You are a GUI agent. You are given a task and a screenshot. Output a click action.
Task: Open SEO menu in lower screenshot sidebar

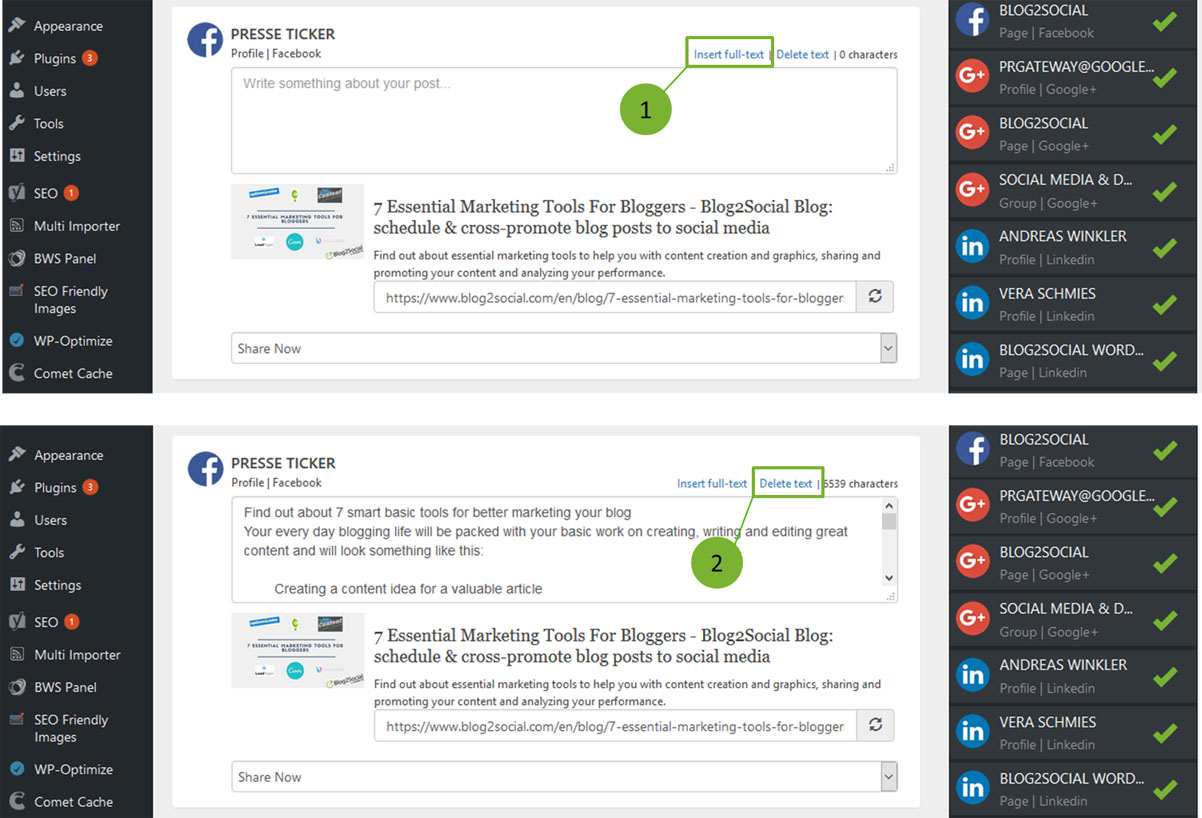pos(46,622)
